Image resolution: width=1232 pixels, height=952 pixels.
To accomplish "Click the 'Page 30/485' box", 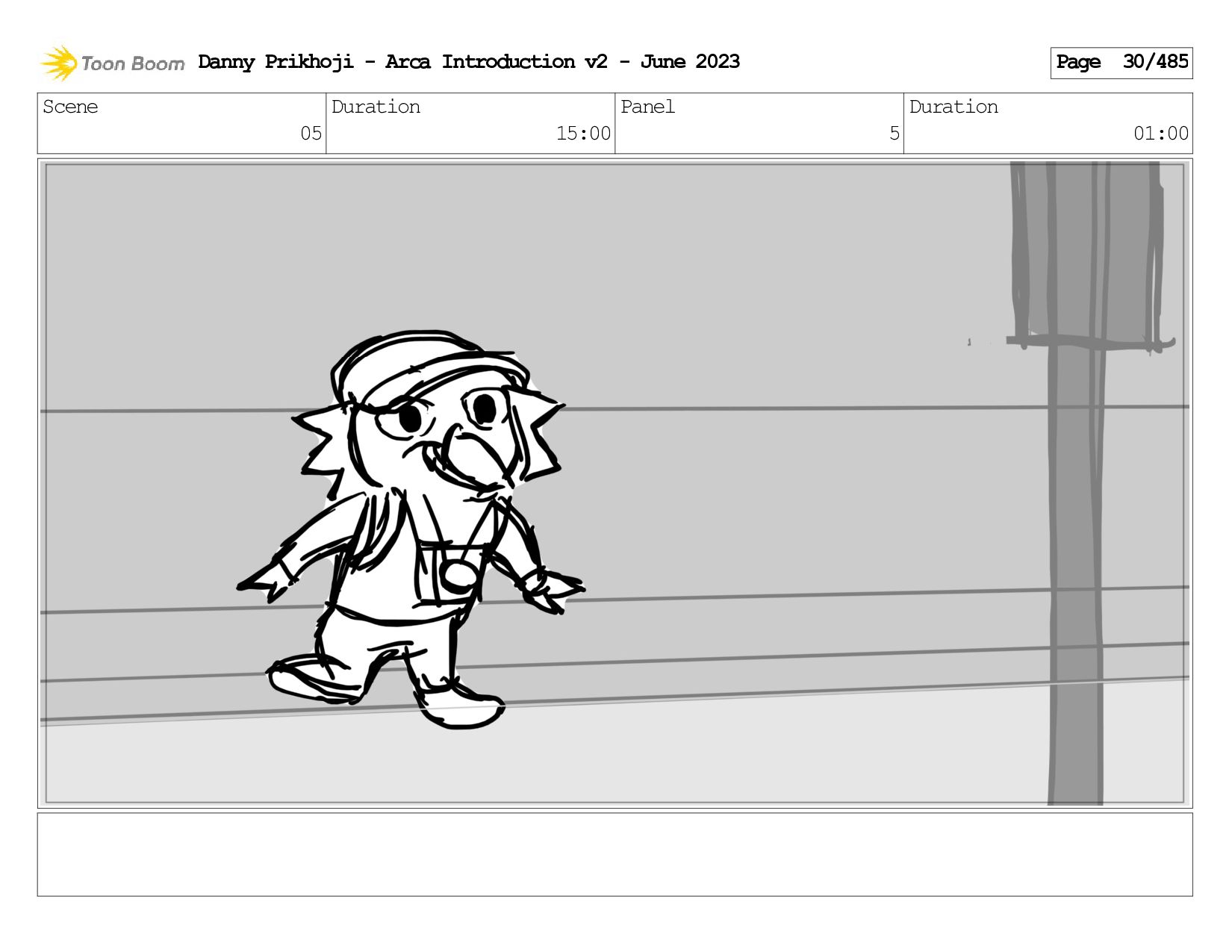I will (x=1121, y=63).
